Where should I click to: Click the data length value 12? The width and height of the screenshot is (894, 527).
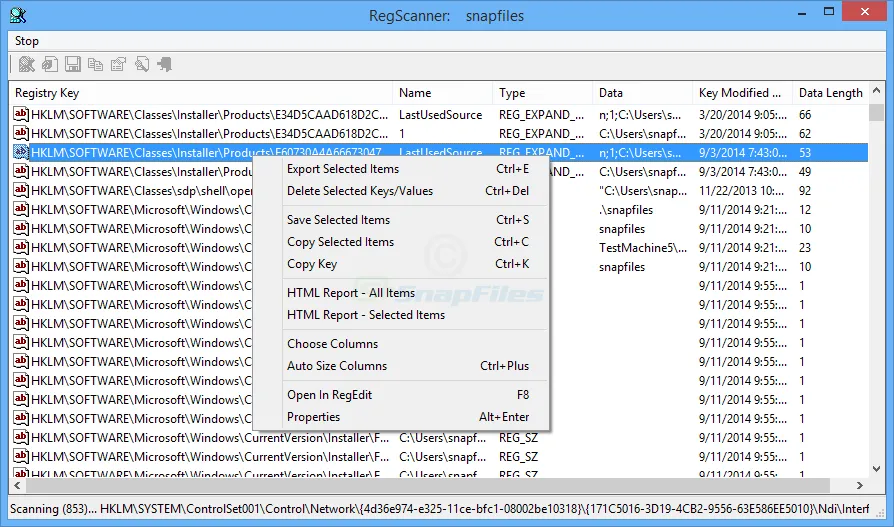click(x=805, y=210)
